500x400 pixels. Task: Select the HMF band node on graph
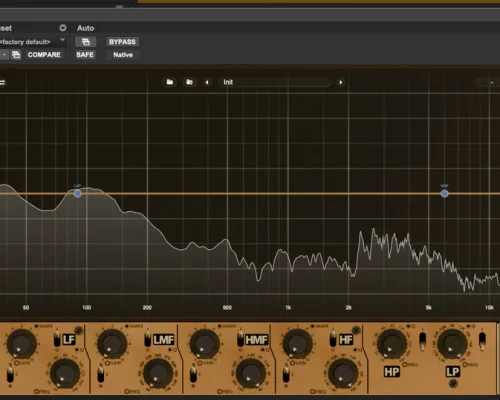(444, 193)
